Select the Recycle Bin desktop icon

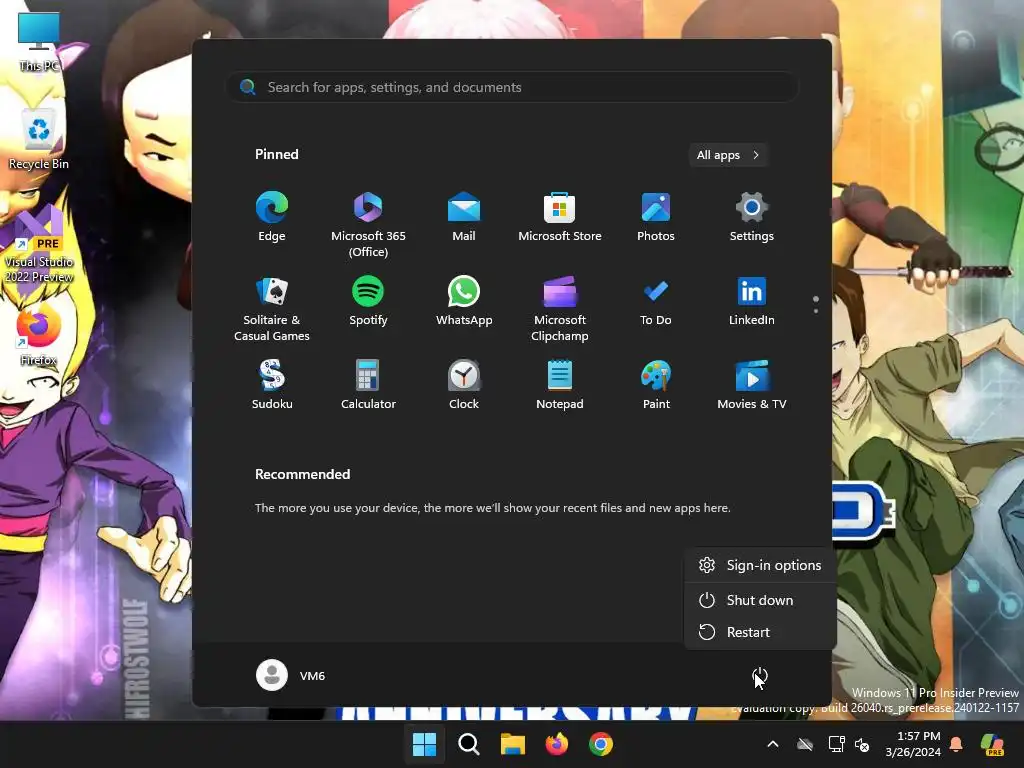tap(39, 140)
